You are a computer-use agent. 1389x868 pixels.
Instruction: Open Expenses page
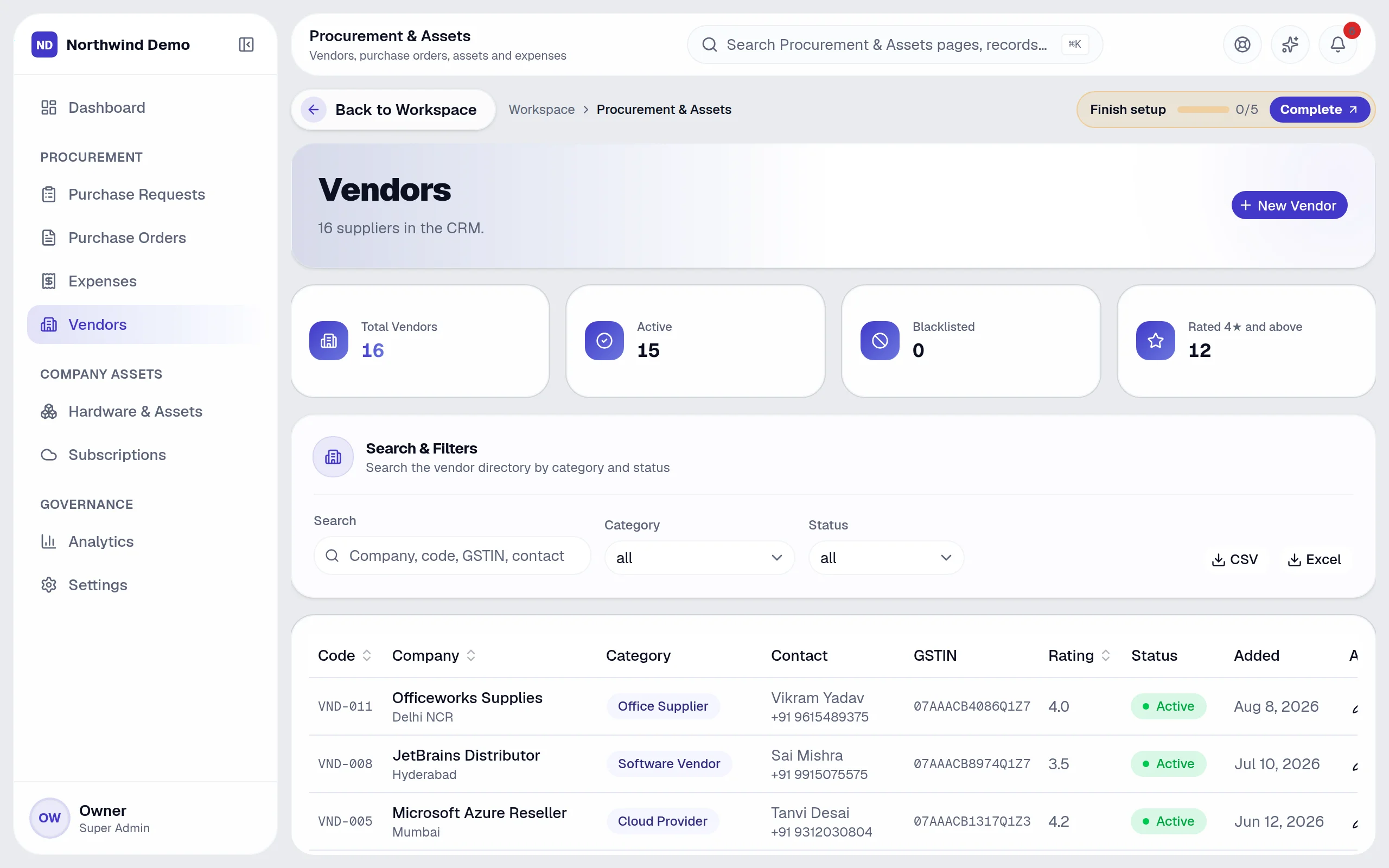[x=145, y=280]
